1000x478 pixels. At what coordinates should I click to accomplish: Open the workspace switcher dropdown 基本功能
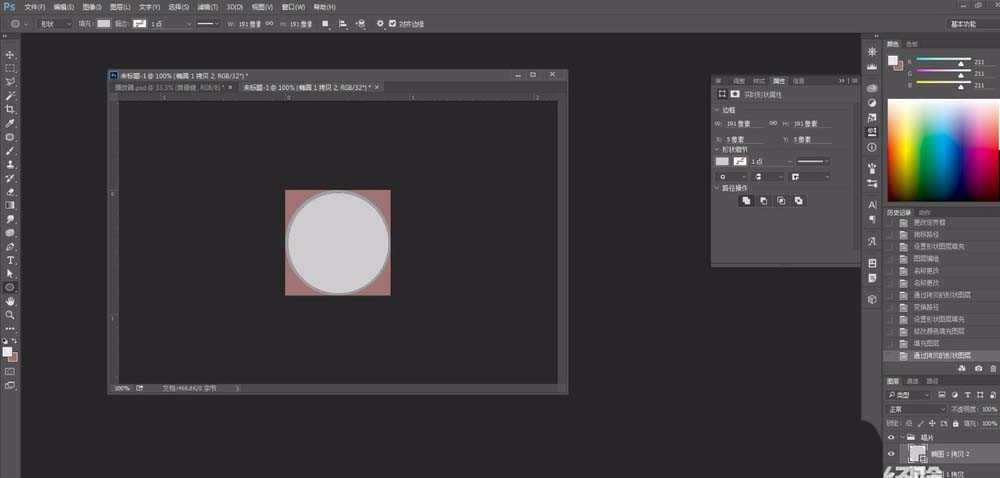tap(971, 23)
